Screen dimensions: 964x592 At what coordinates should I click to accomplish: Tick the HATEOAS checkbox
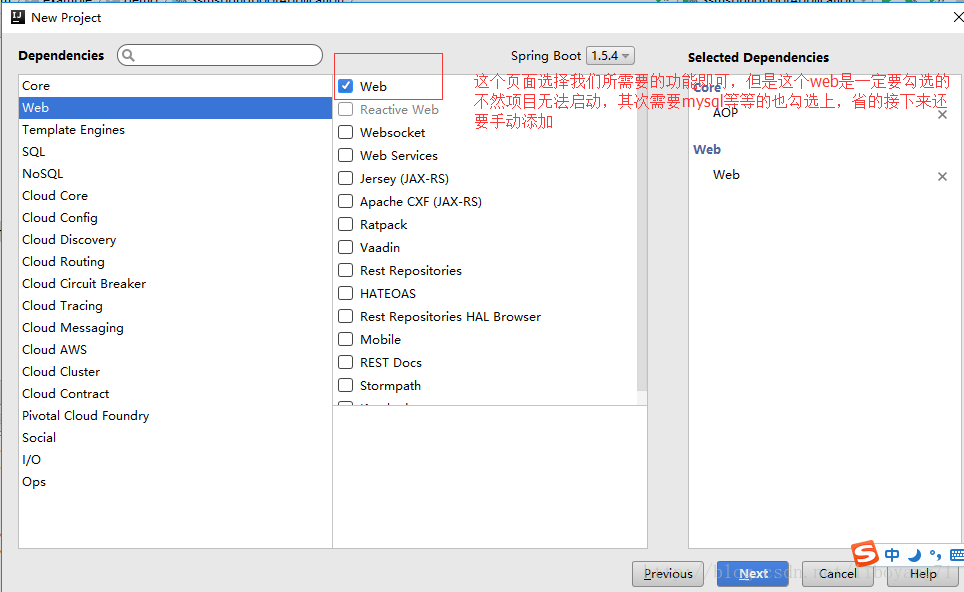pyautogui.click(x=346, y=293)
